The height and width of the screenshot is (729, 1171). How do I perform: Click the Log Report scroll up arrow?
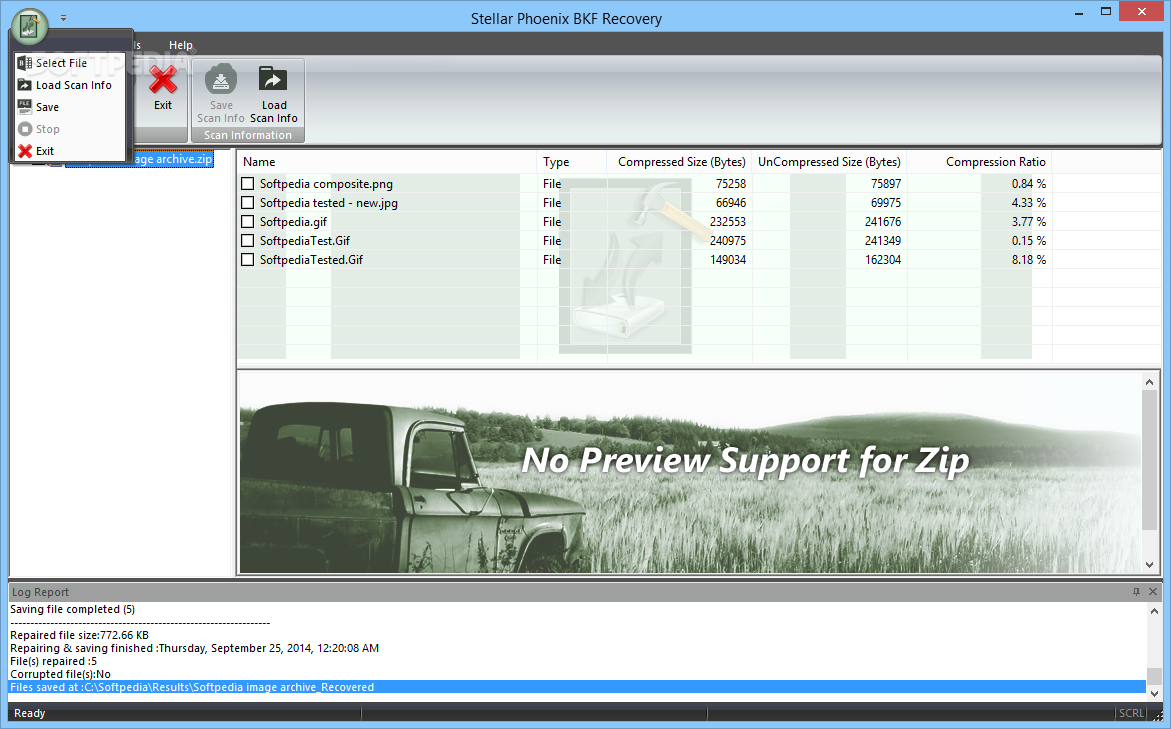[x=1155, y=611]
